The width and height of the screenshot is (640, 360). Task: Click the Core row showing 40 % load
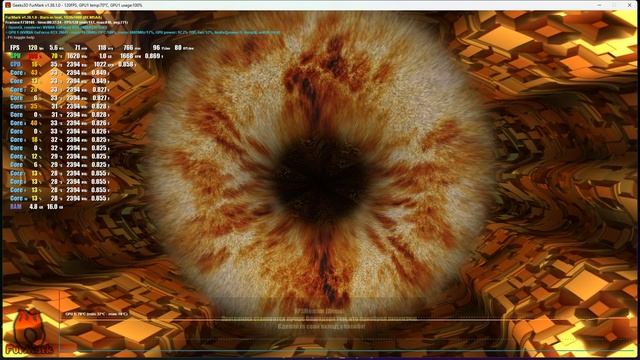(59, 123)
